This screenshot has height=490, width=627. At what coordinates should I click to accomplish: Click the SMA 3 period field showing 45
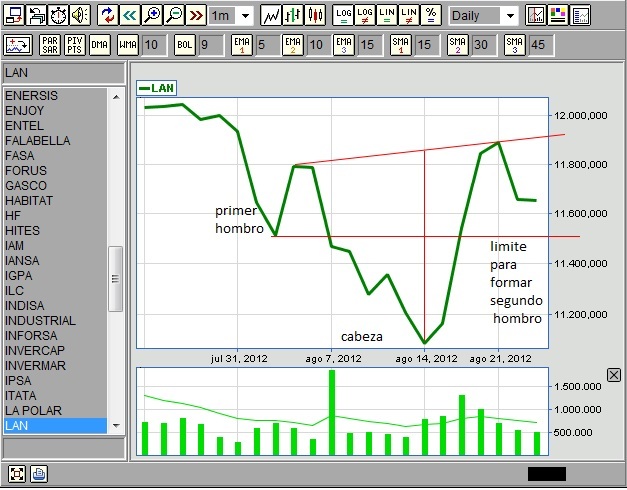(541, 45)
